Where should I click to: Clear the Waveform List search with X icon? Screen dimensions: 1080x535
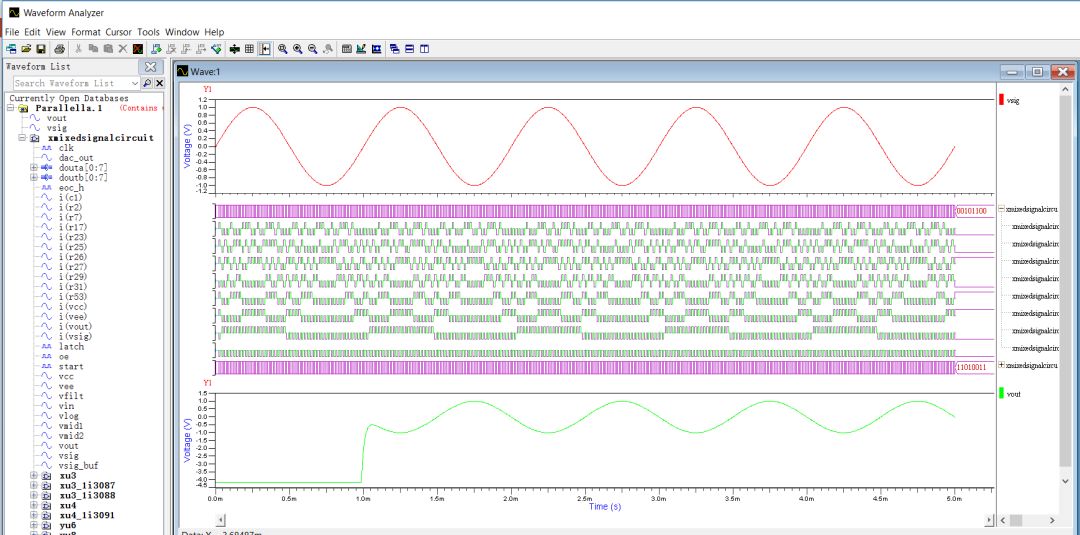point(160,83)
